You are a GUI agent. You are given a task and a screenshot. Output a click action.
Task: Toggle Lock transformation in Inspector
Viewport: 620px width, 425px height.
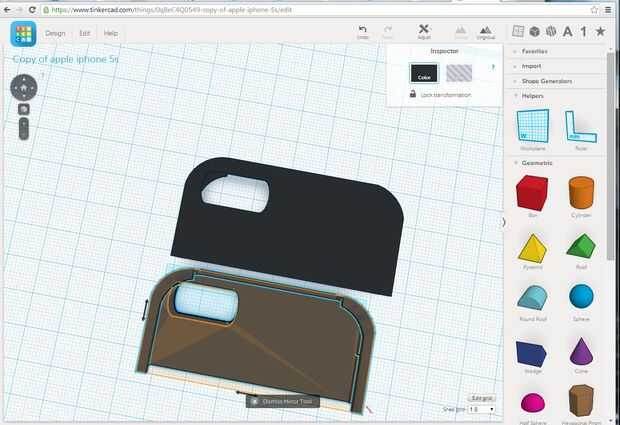pos(440,94)
